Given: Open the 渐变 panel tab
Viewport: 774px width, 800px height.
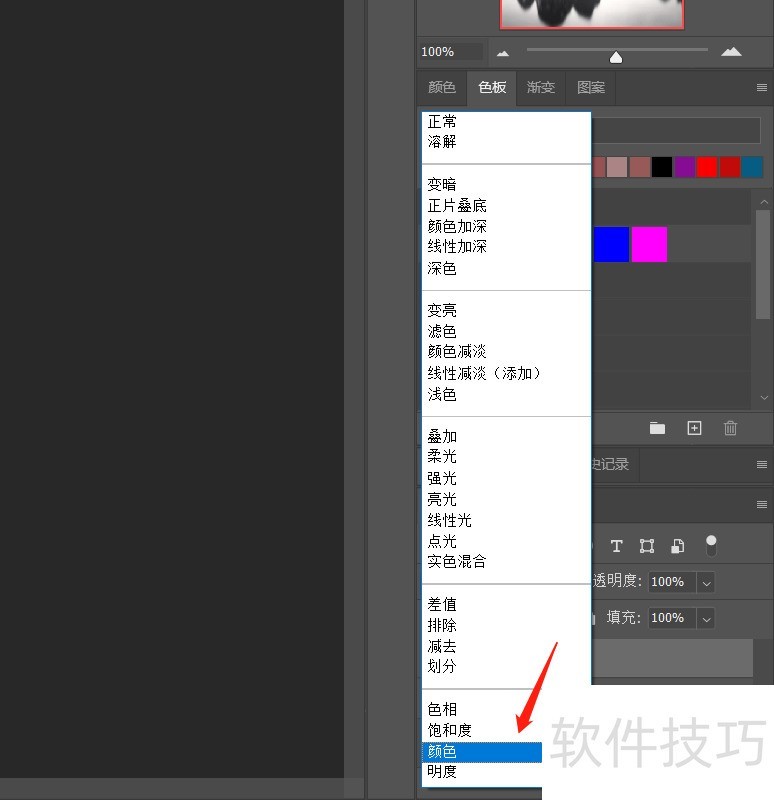Looking at the screenshot, I should pos(541,87).
